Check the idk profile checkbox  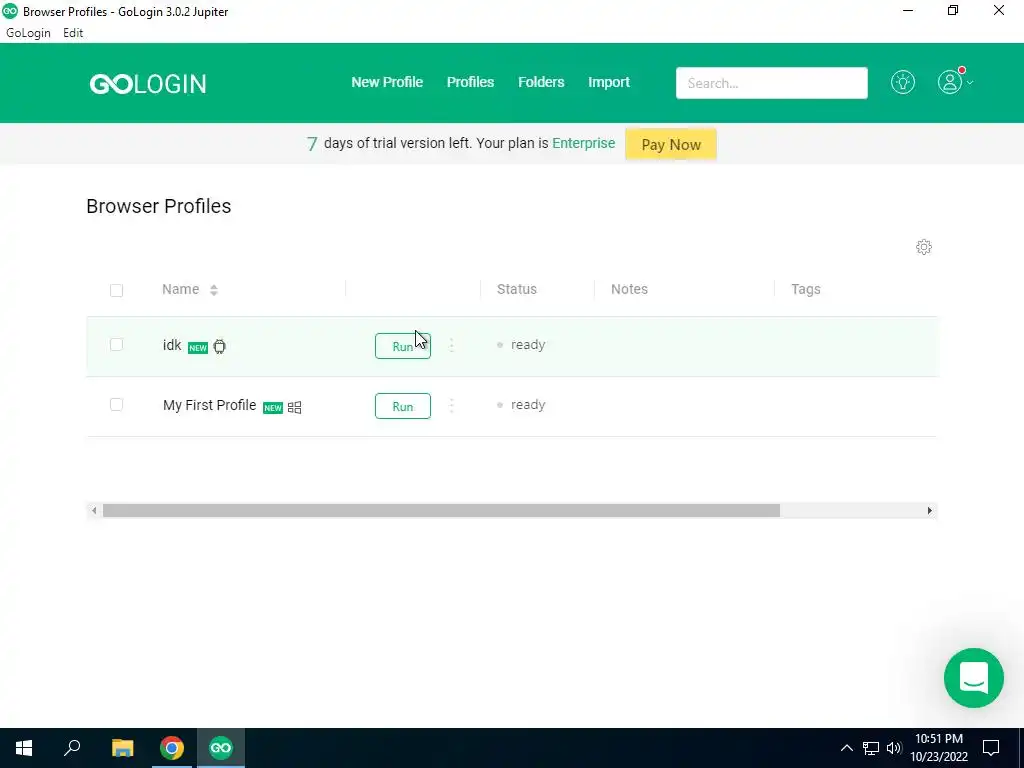(116, 344)
